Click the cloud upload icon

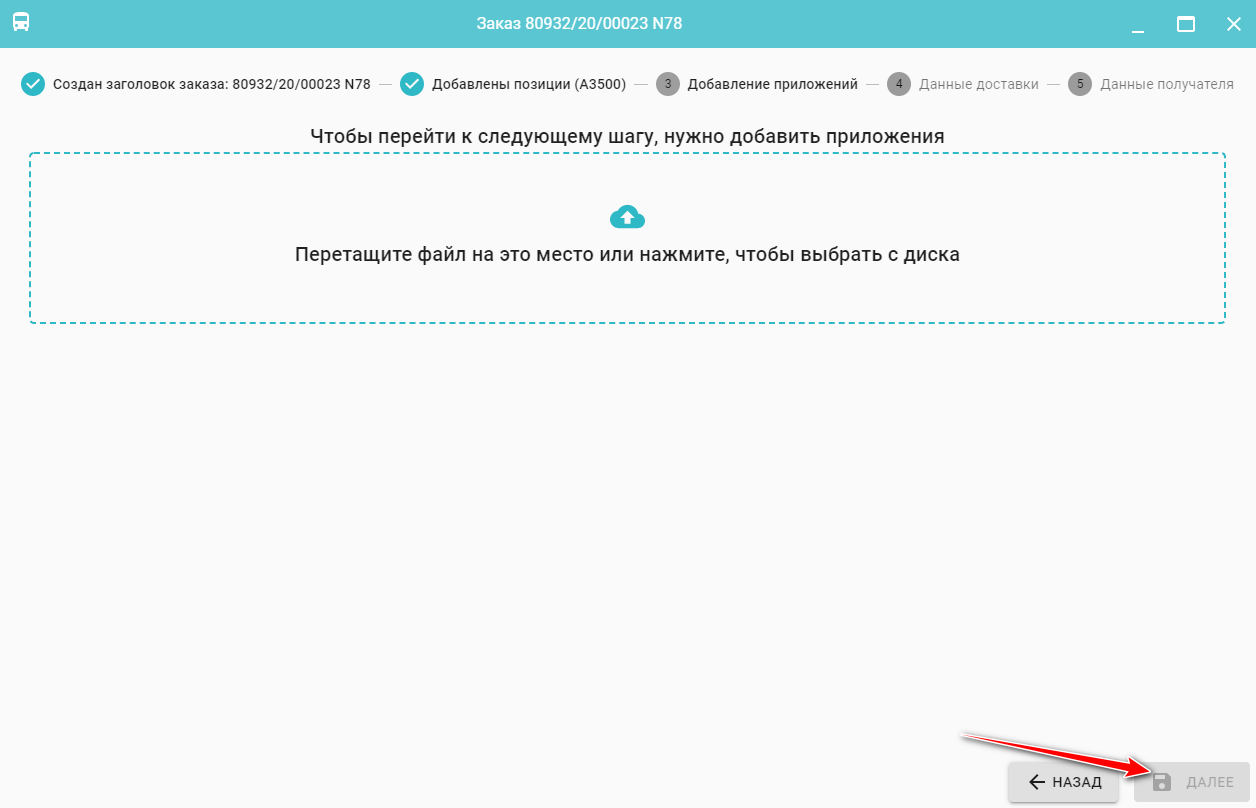pyautogui.click(x=627, y=216)
